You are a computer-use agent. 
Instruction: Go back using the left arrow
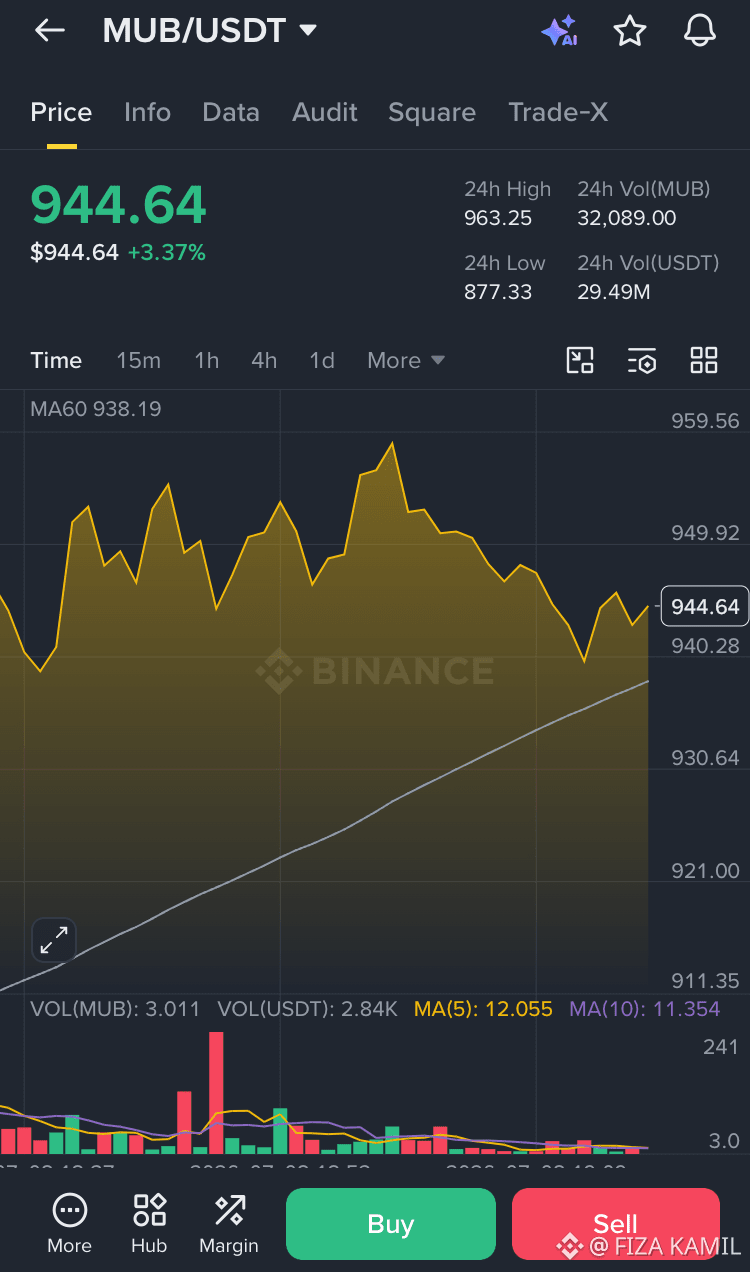[x=49, y=31]
